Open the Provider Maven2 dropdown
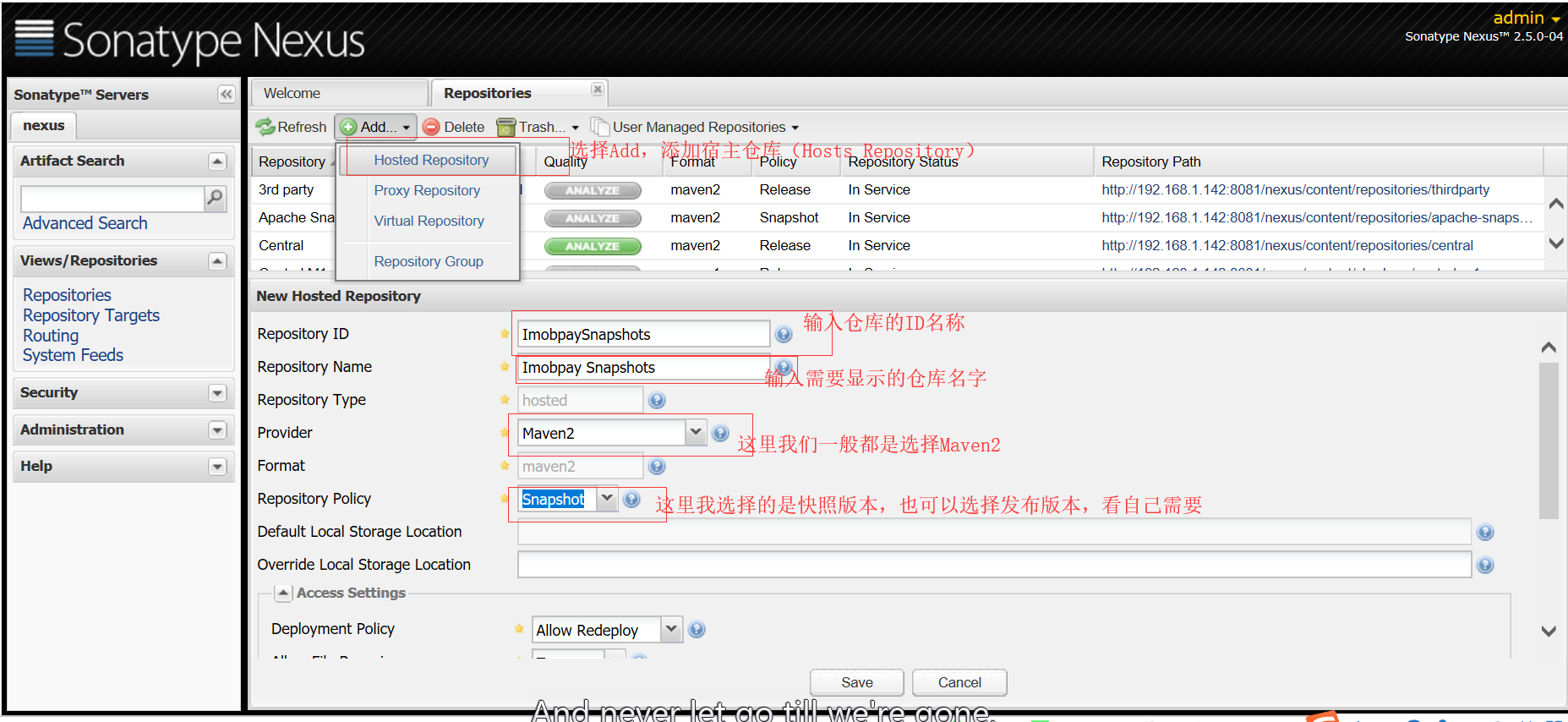Screen dimensions: 1568x722 695,433
